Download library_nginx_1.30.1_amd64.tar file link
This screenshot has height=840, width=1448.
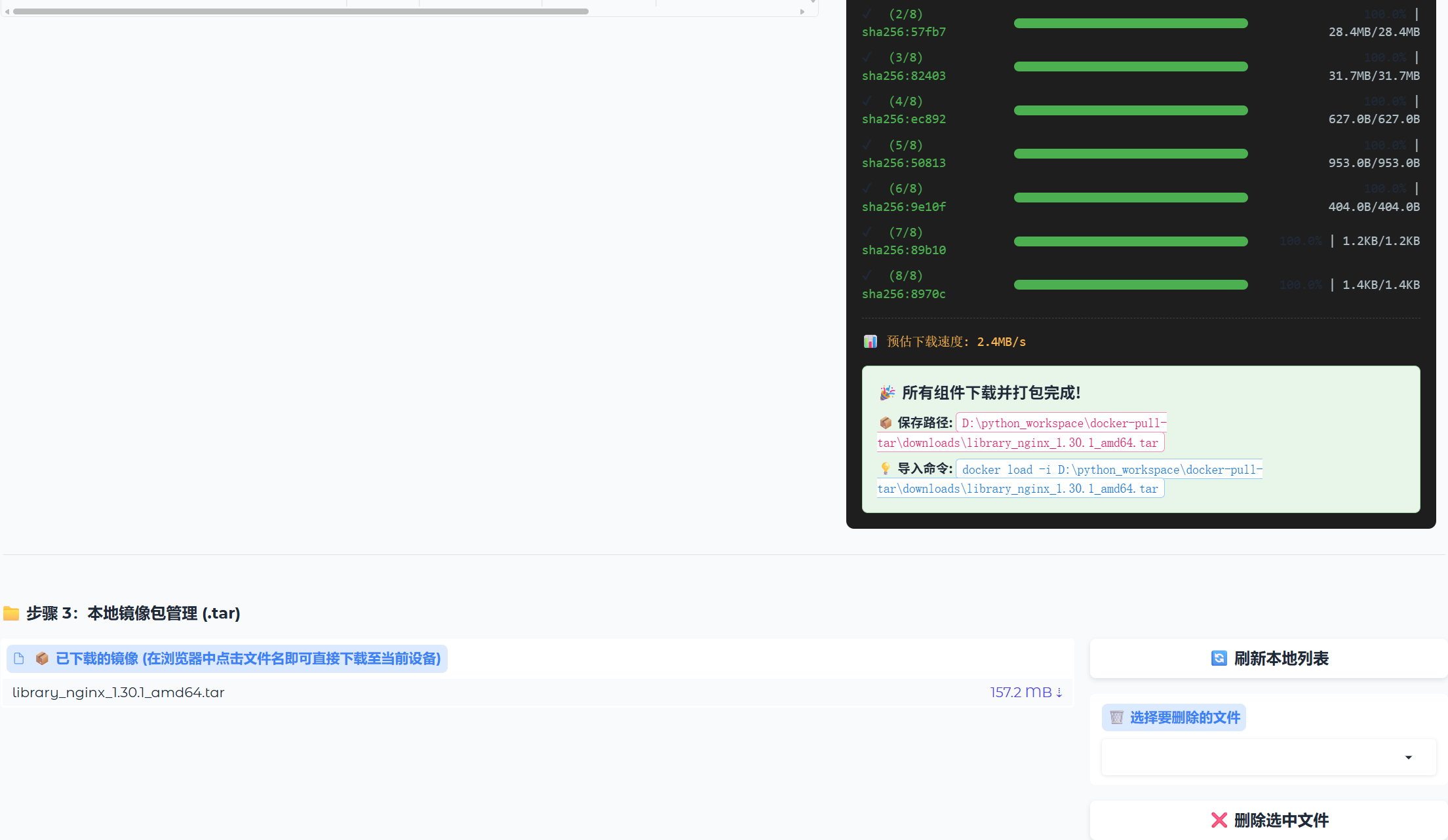(x=119, y=693)
